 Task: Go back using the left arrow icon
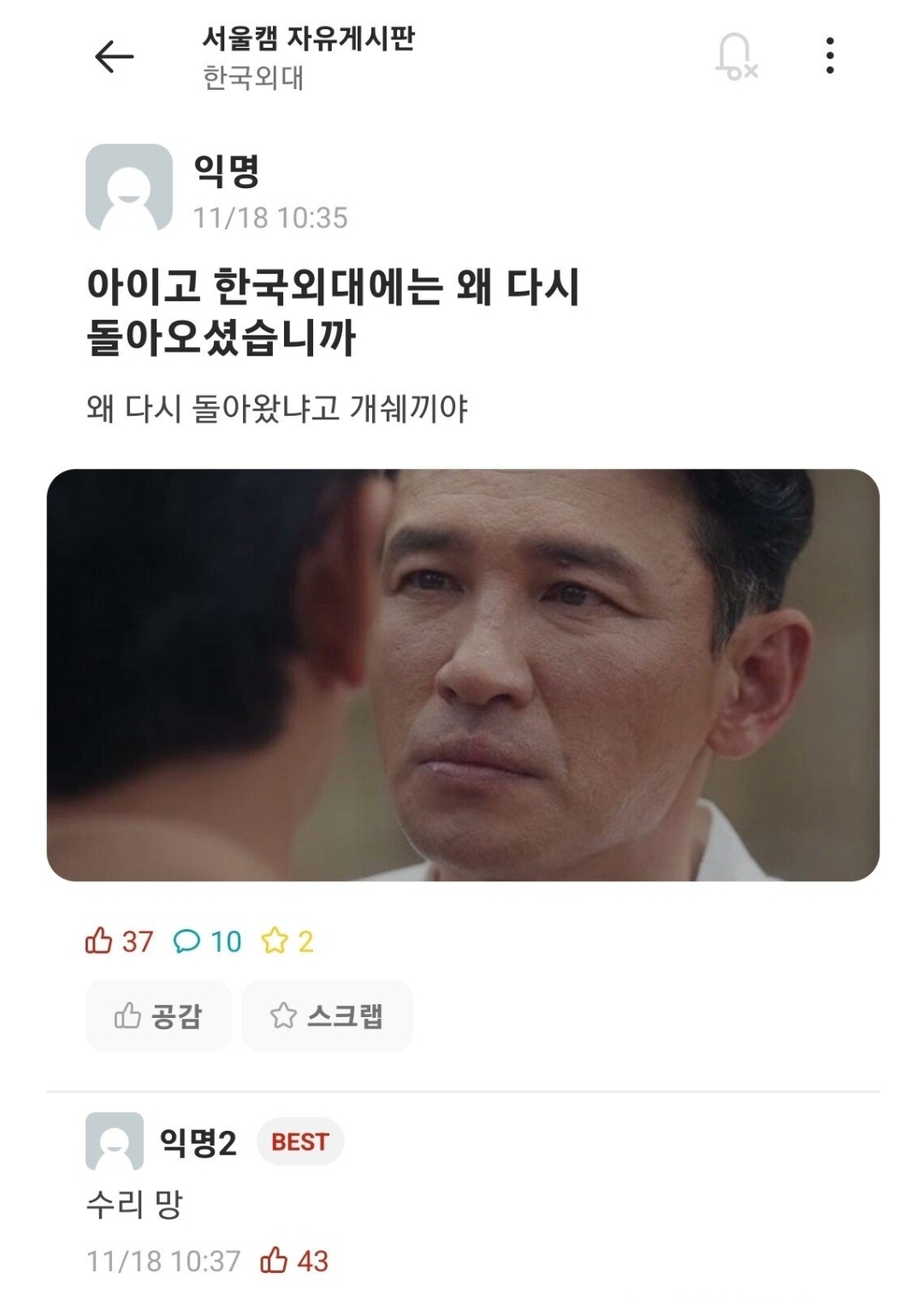coord(114,57)
